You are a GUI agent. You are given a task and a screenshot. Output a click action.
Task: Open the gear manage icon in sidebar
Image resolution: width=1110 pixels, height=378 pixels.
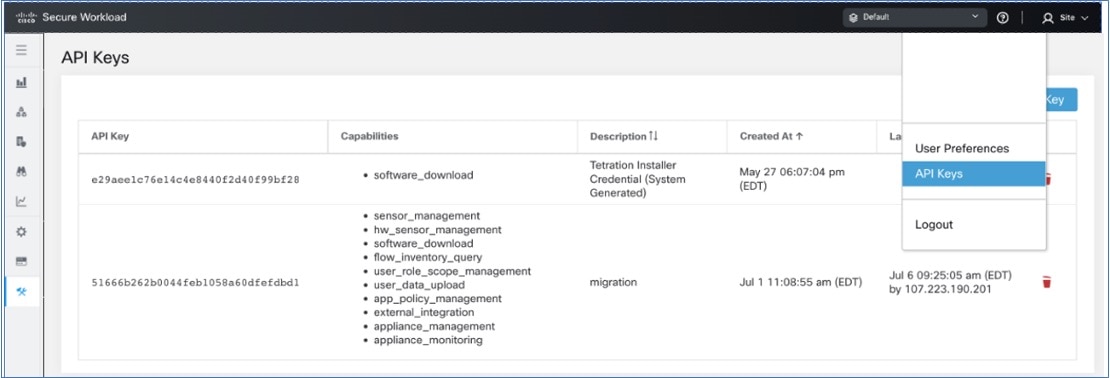tap(21, 231)
